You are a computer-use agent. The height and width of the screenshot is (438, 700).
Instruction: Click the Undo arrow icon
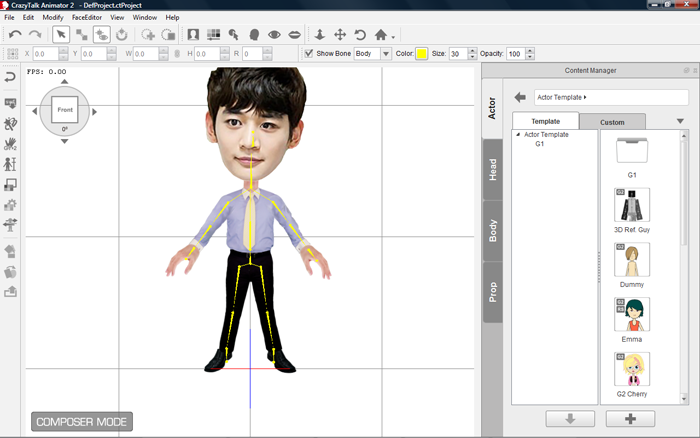[x=14, y=34]
